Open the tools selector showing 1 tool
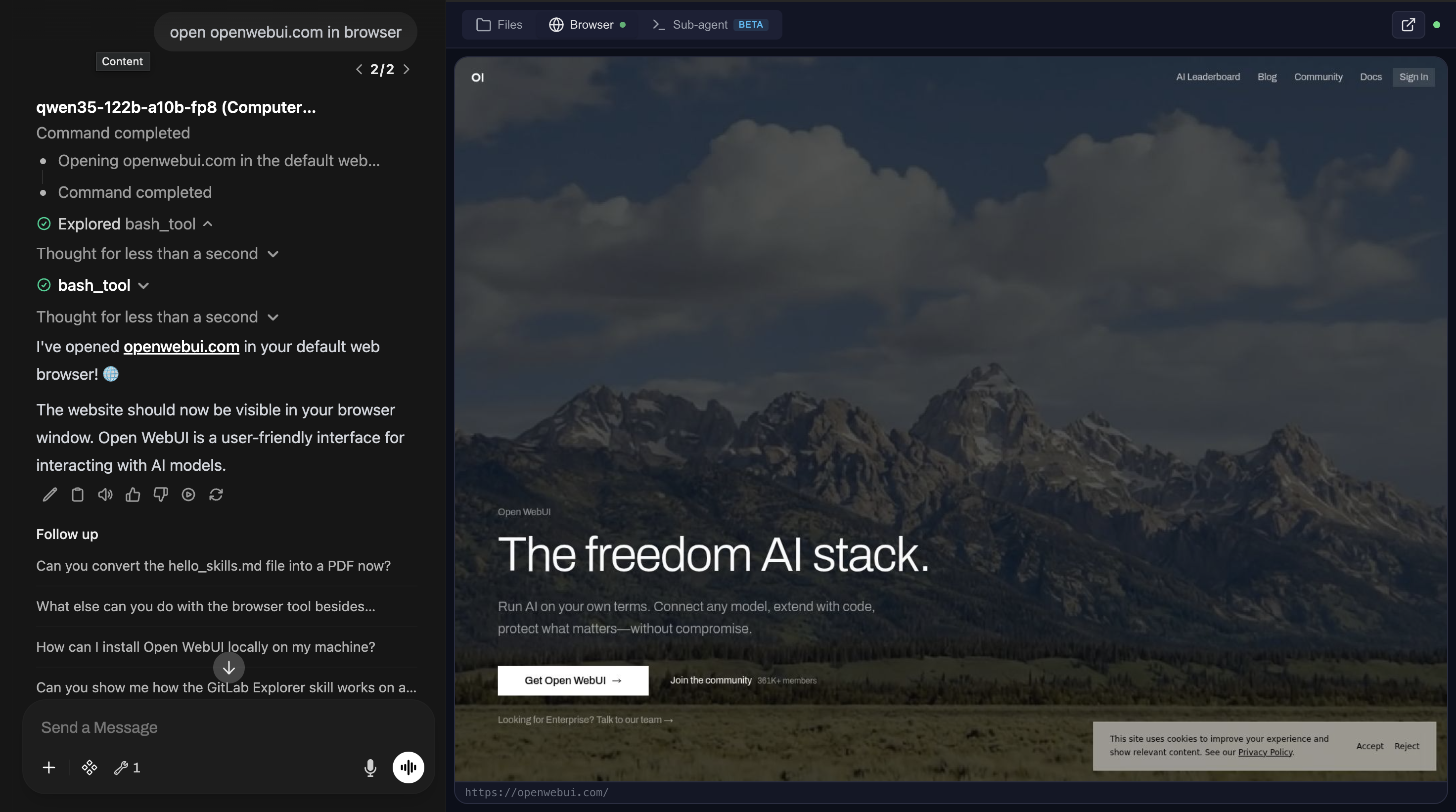Image resolution: width=1456 pixels, height=812 pixels. 126,767
